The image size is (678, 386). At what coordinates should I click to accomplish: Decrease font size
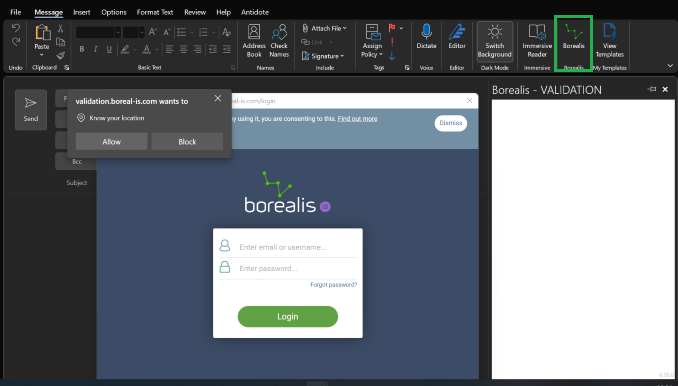[x=167, y=32]
